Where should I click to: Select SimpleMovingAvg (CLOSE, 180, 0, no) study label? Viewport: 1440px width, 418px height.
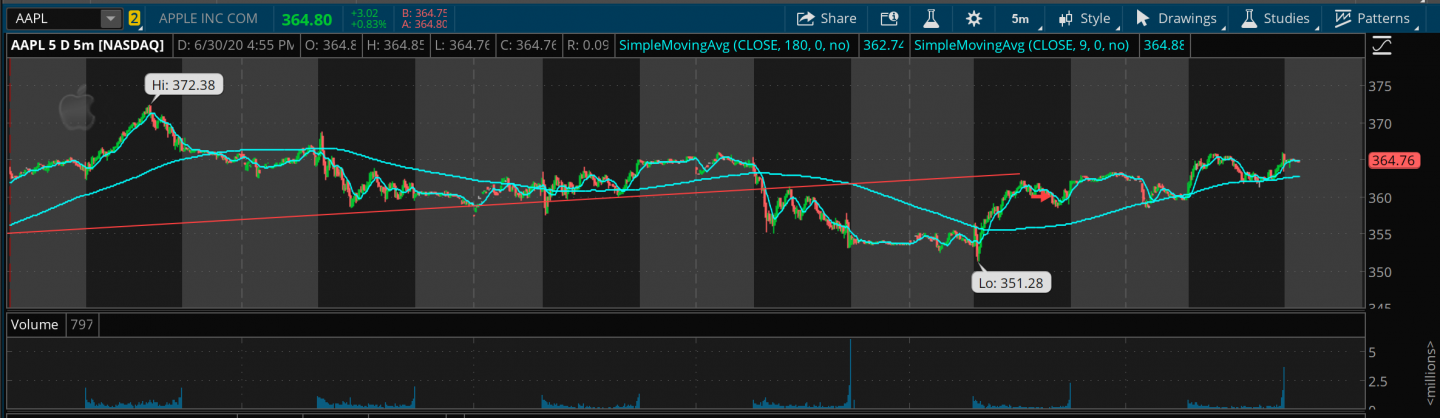tap(736, 45)
